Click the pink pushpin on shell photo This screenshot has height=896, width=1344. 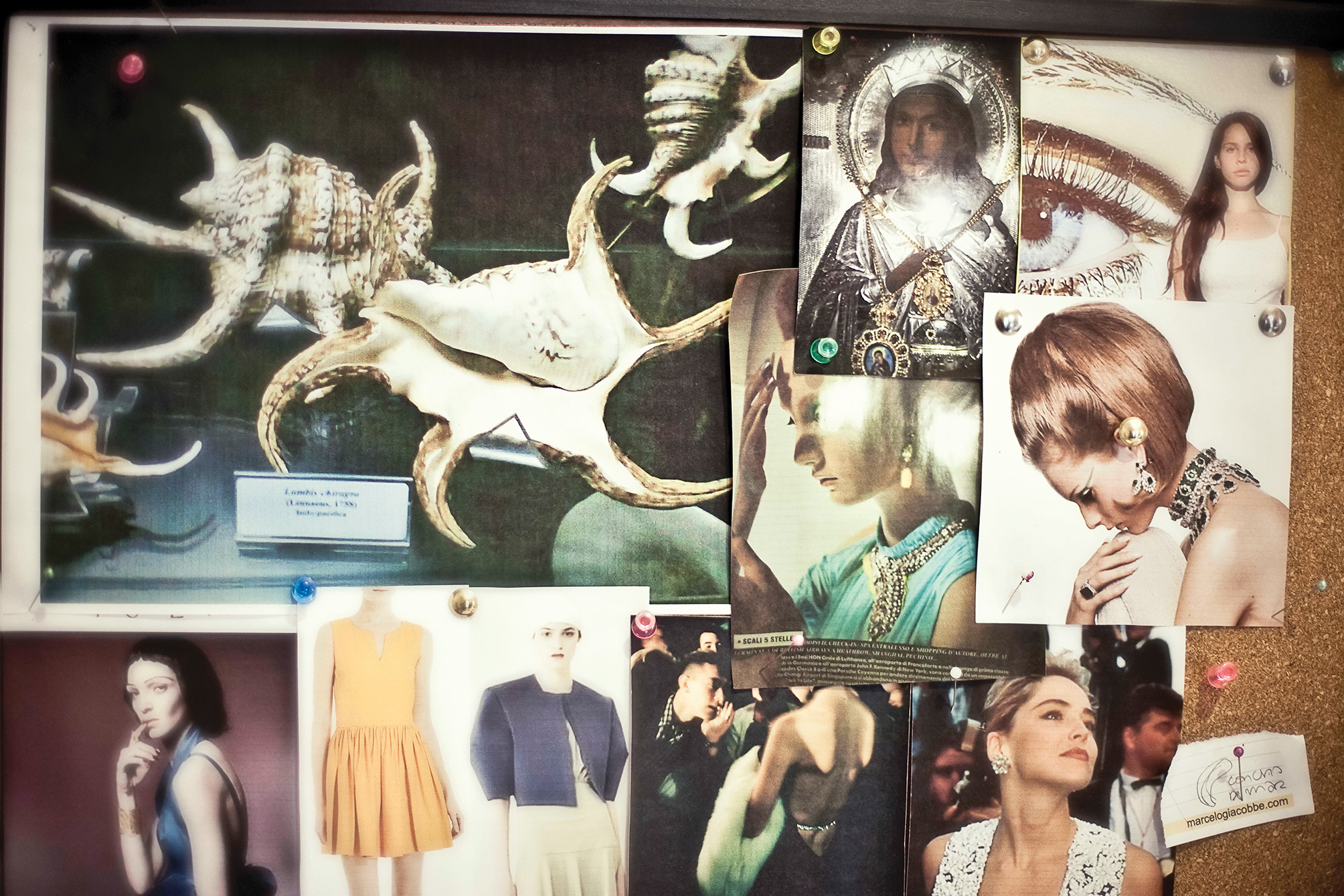131,66
